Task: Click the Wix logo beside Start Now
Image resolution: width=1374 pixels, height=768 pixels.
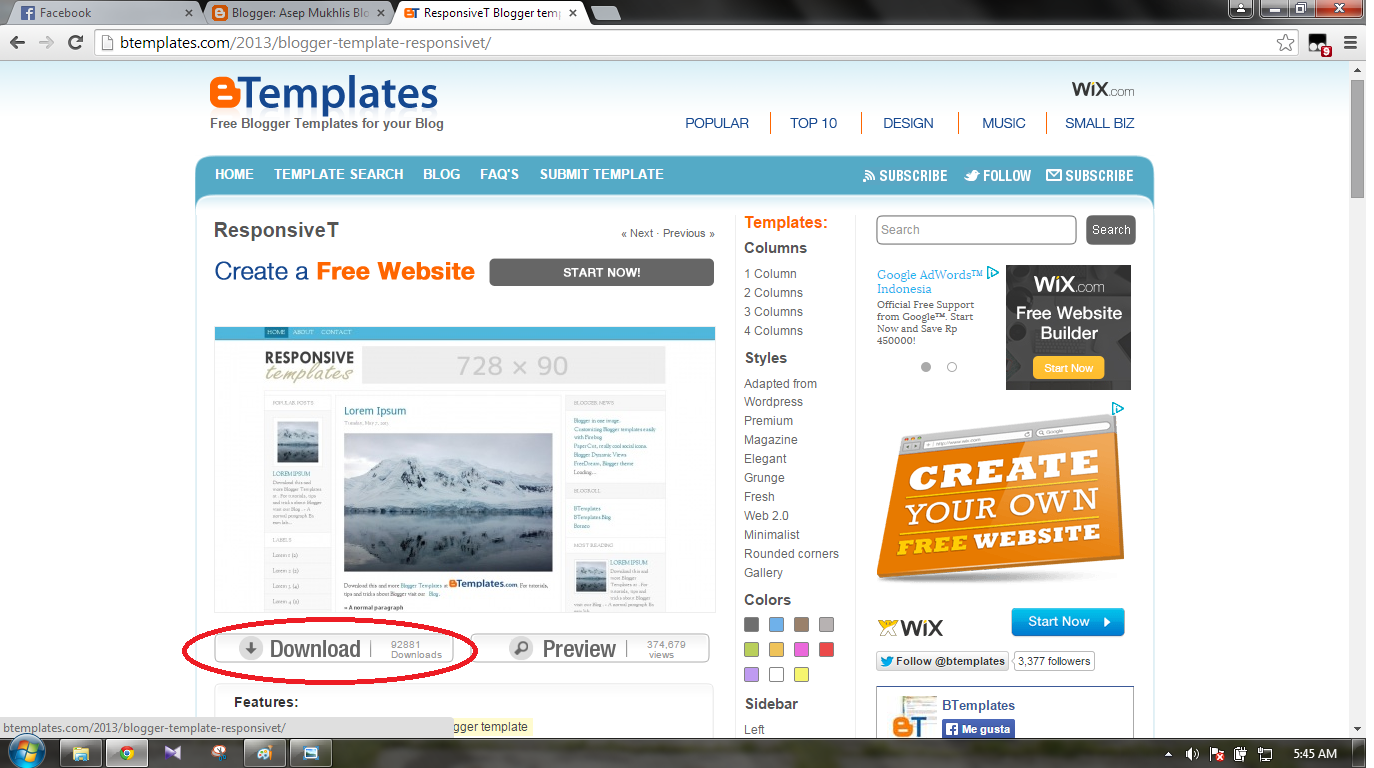Action: 910,628
